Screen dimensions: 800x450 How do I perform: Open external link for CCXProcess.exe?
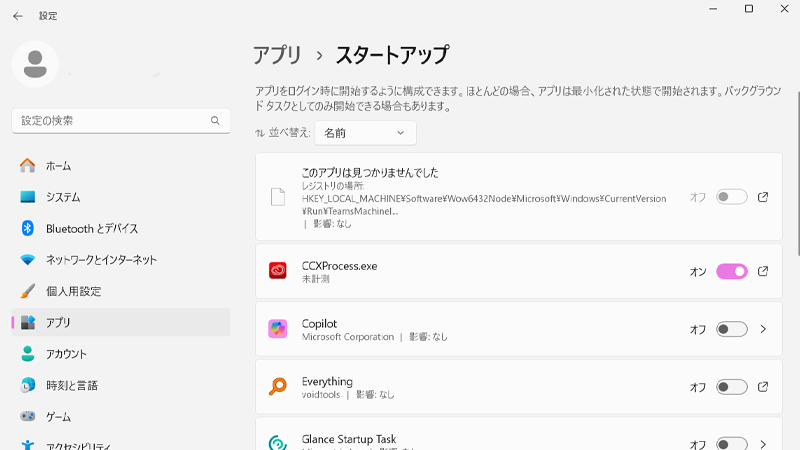[x=763, y=271]
